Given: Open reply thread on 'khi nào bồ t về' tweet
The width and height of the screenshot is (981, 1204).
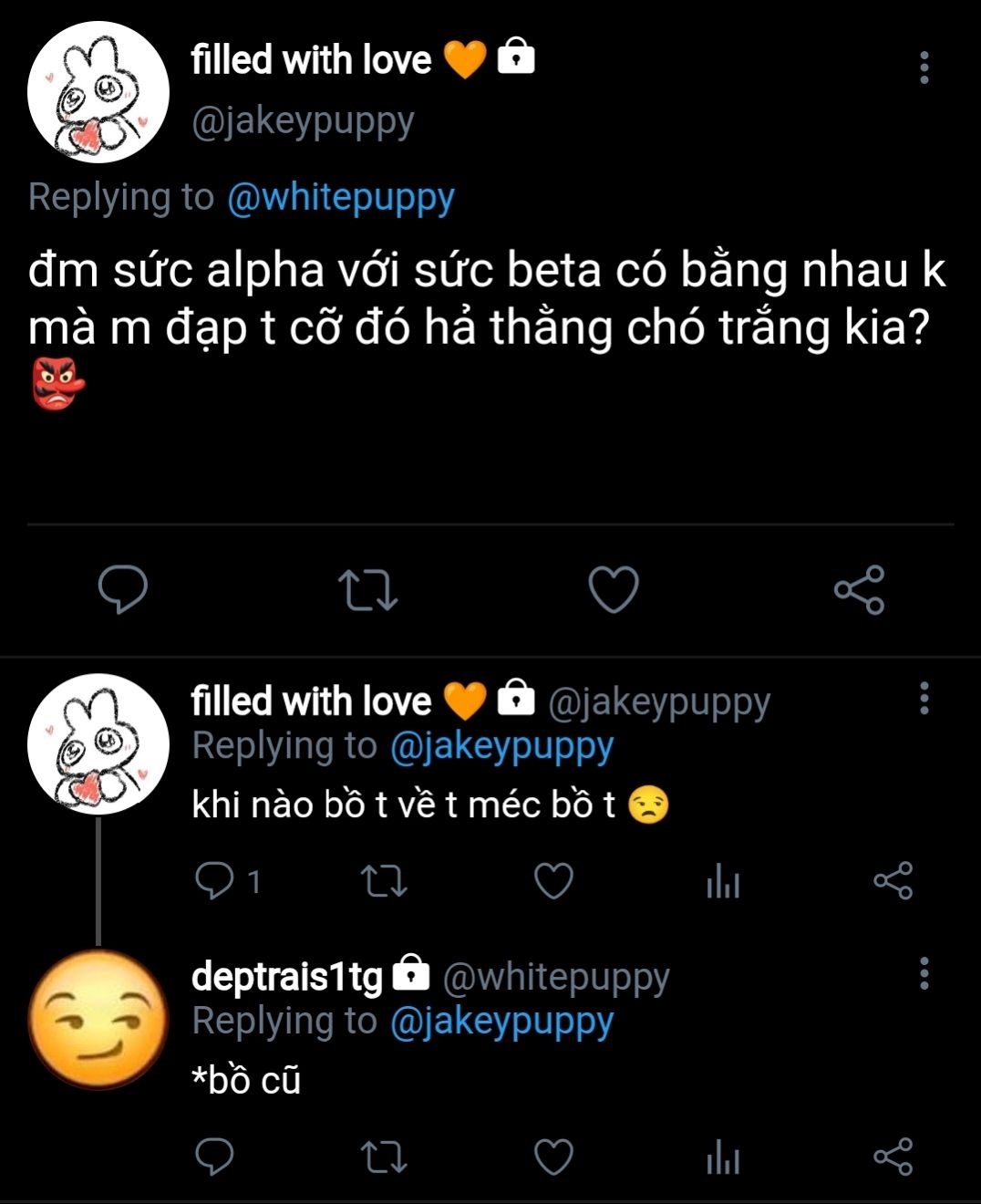Looking at the screenshot, I should pos(215,881).
